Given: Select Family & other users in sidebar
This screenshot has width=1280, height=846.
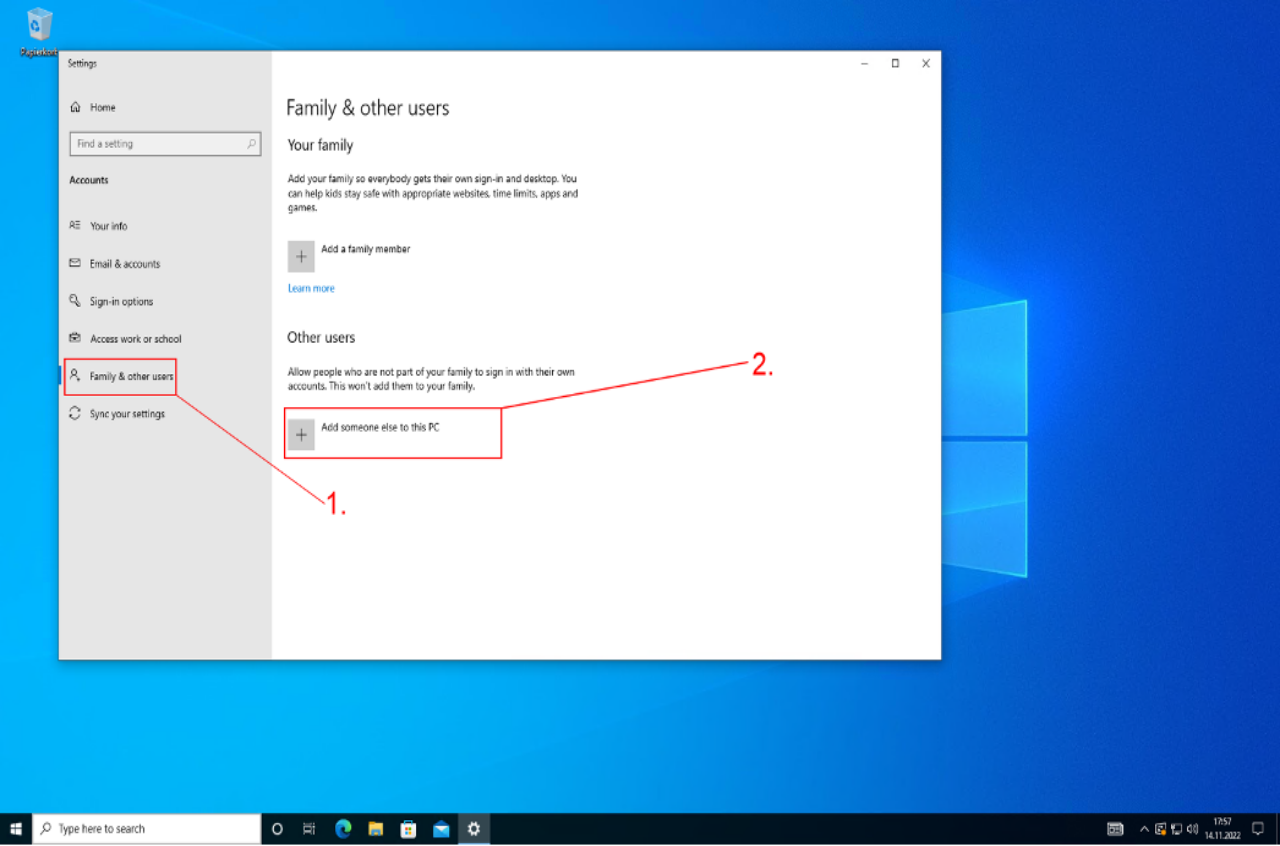Looking at the screenshot, I should pyautogui.click(x=130, y=377).
